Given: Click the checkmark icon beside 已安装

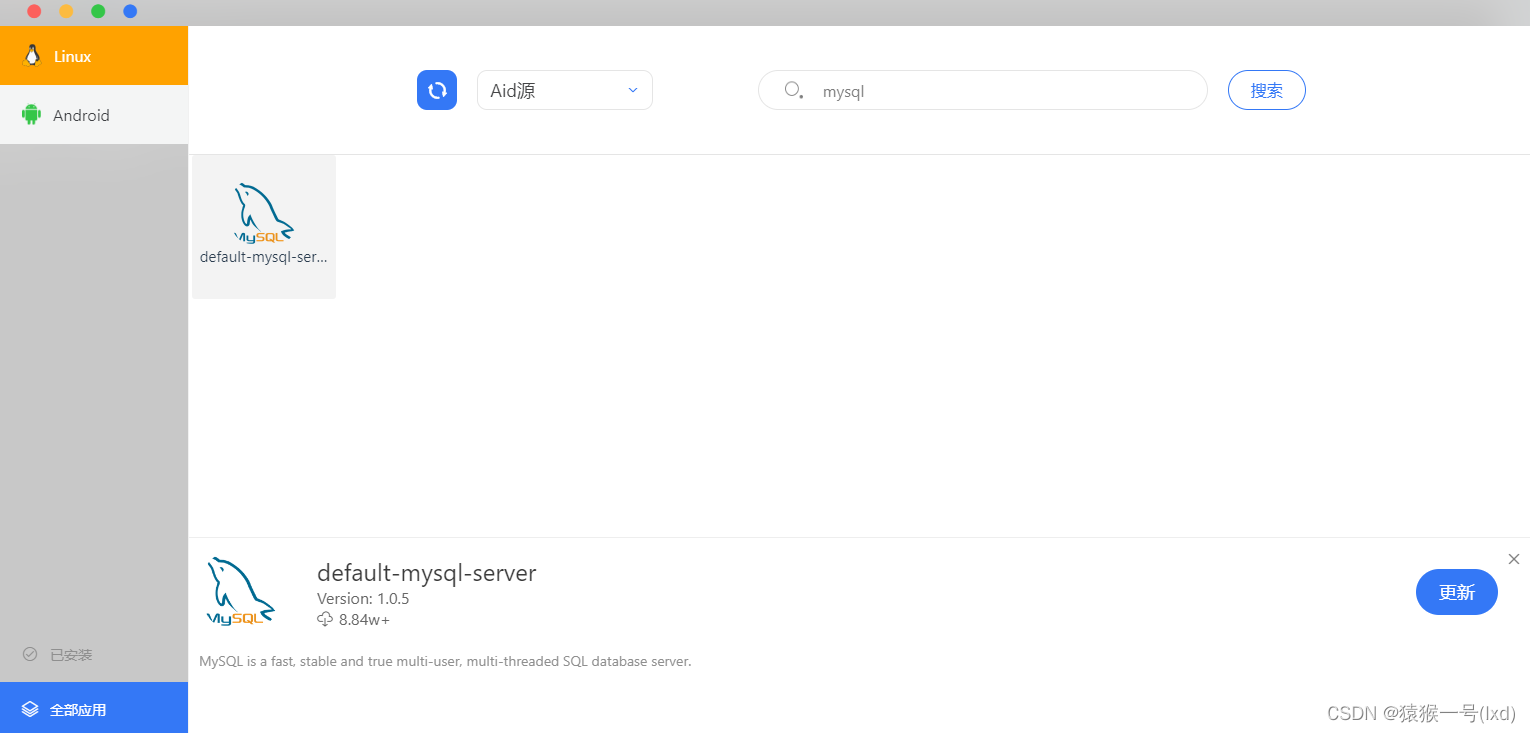Looking at the screenshot, I should coord(30,654).
